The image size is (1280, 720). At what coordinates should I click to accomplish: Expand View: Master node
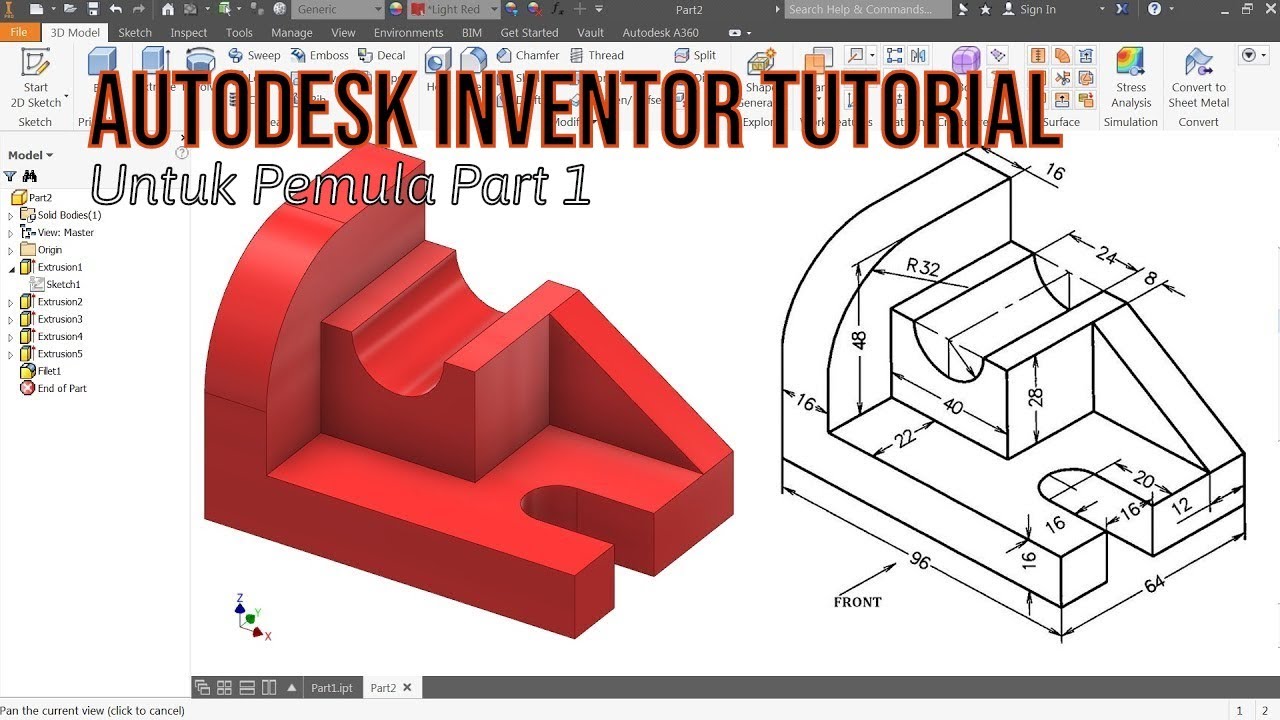point(11,232)
